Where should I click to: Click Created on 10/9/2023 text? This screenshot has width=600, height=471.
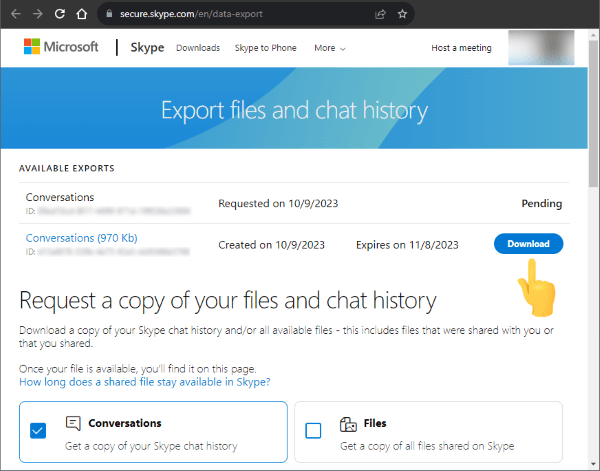tap(271, 245)
